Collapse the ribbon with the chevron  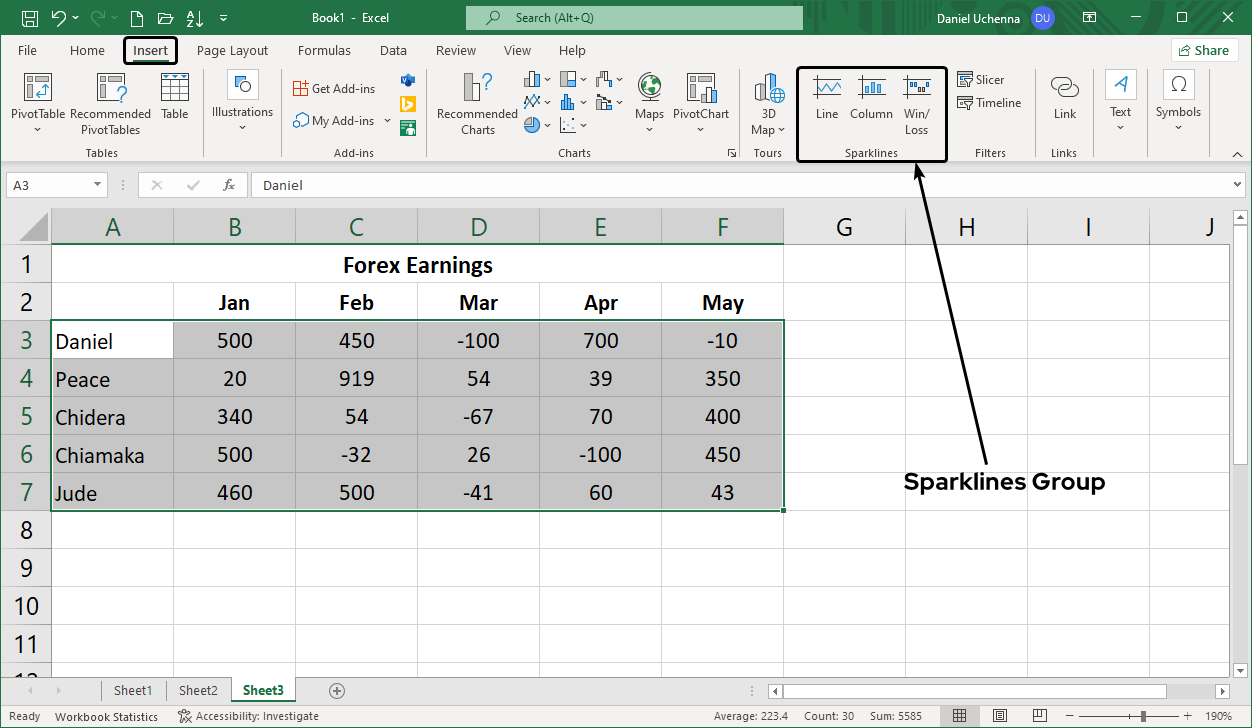(1236, 154)
